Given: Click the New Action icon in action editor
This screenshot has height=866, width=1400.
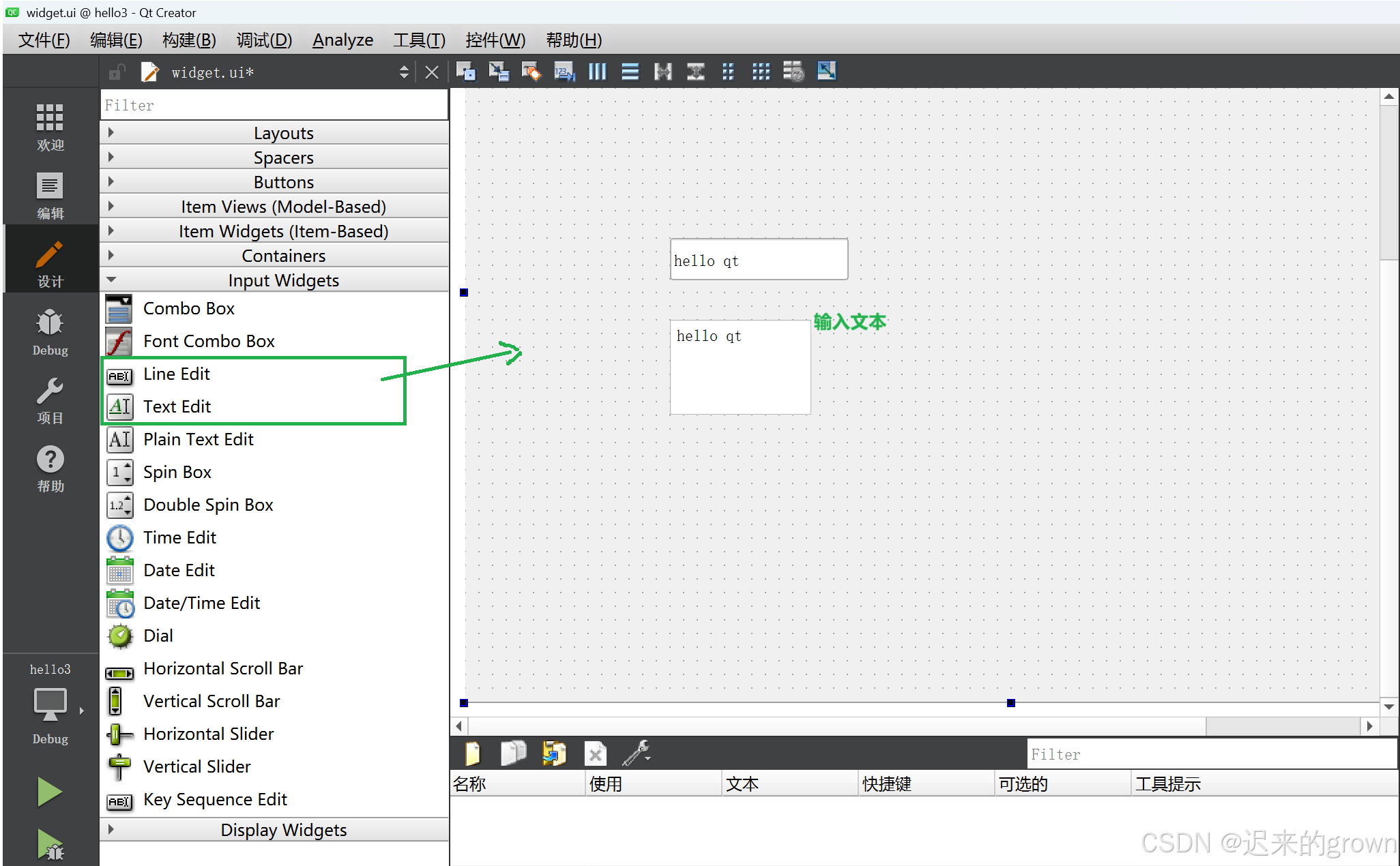Looking at the screenshot, I should 472,754.
